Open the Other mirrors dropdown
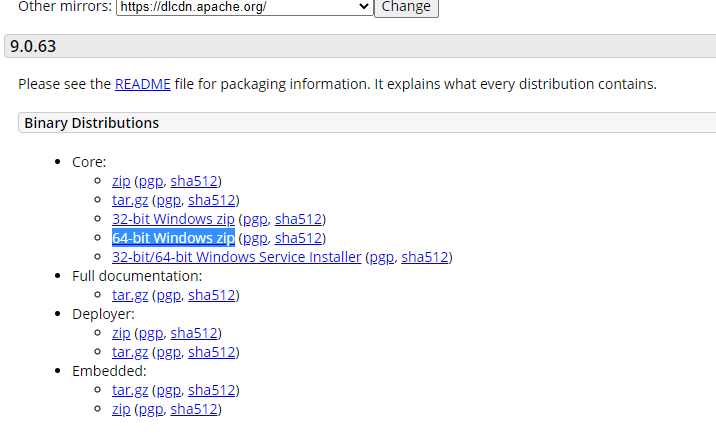This screenshot has height=435, width=716. click(245, 7)
